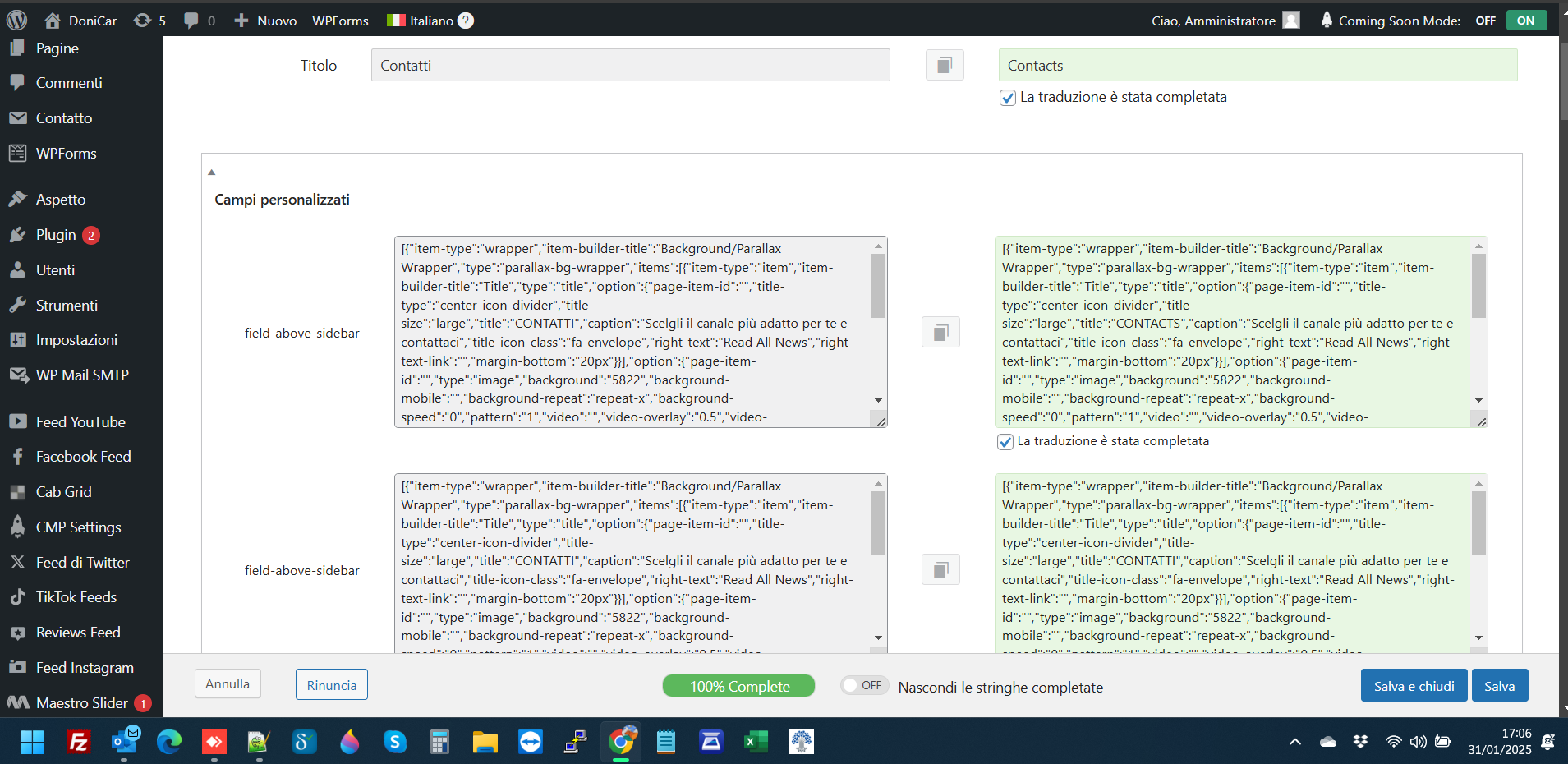
Task: Click the volume tray icon
Action: click(1418, 742)
